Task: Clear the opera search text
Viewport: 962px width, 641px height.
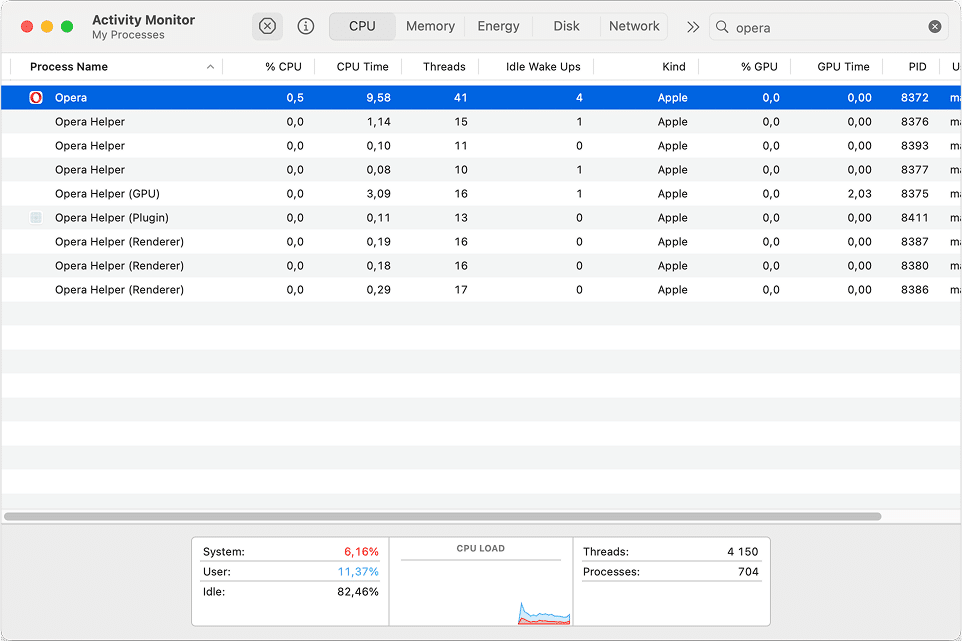Action: click(x=934, y=26)
